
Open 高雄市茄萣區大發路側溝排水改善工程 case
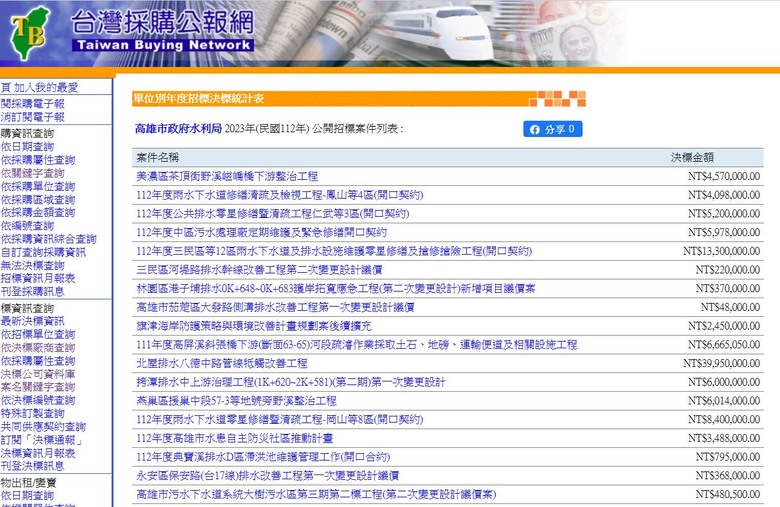point(276,307)
